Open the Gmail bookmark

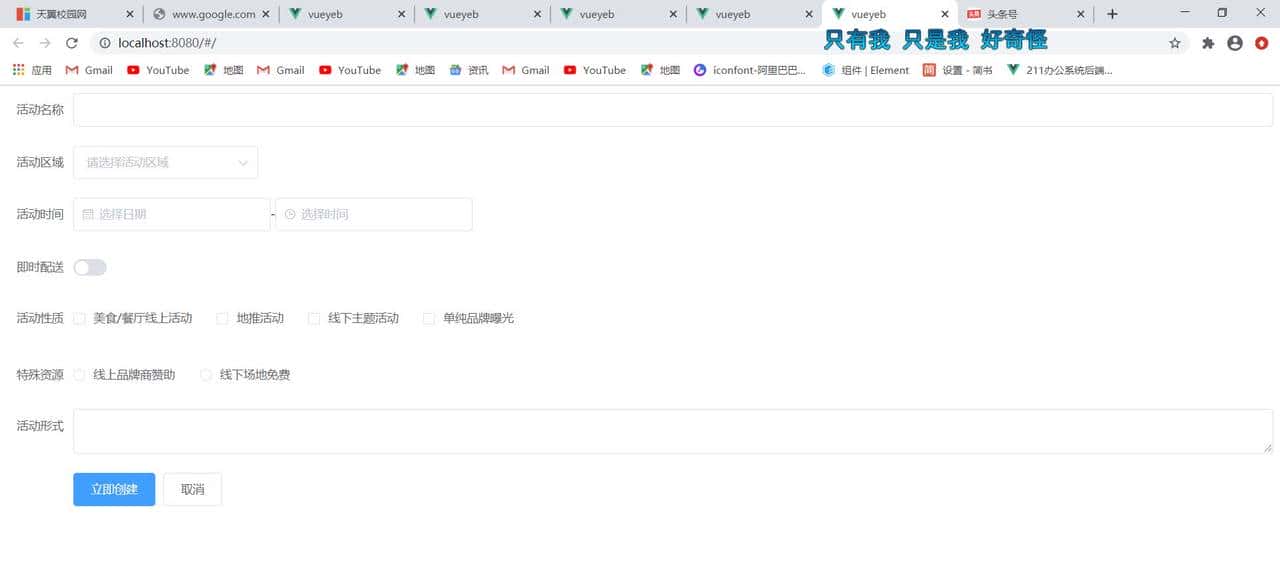click(x=88, y=70)
